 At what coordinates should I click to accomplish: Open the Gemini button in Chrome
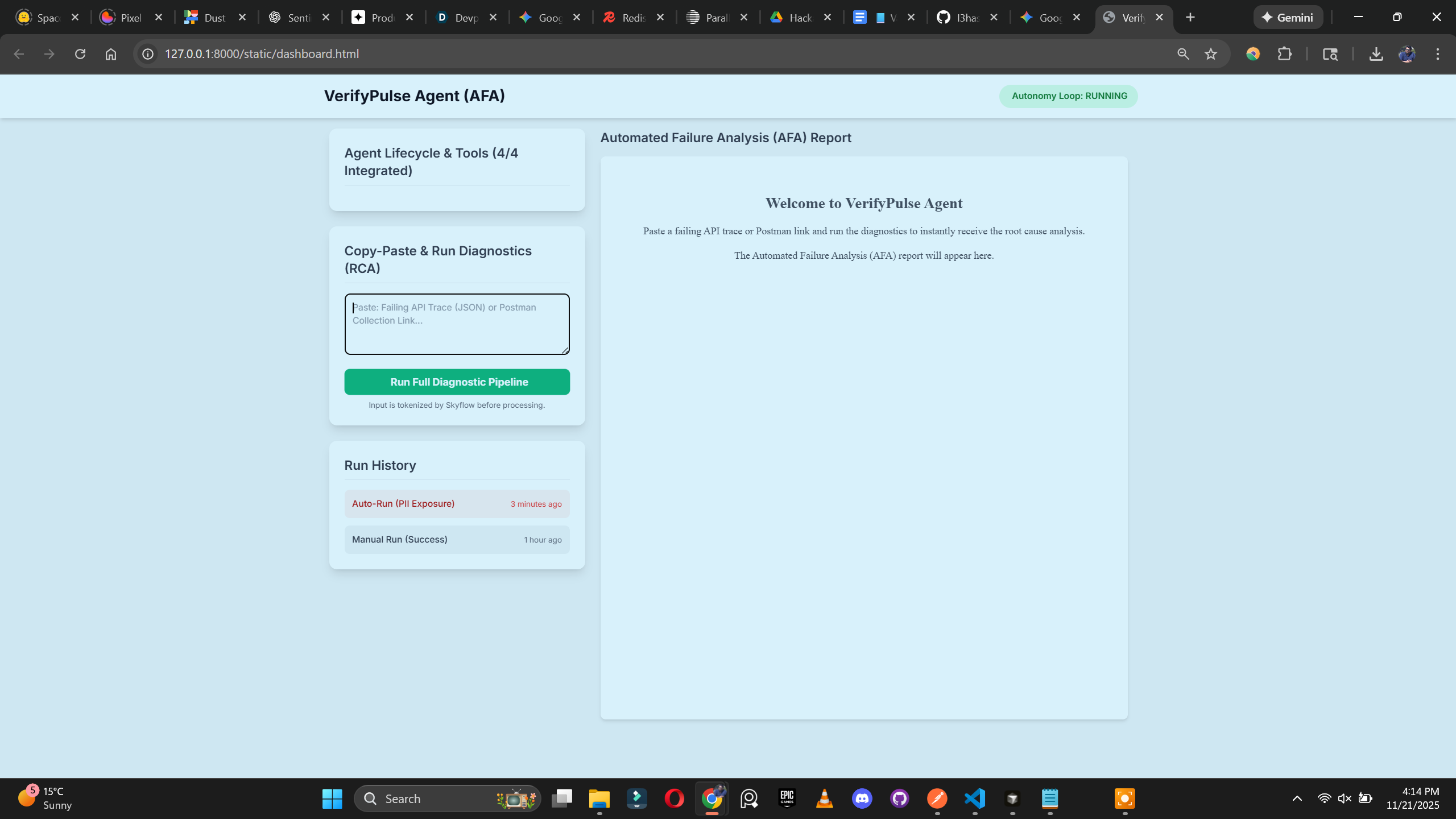click(1288, 18)
